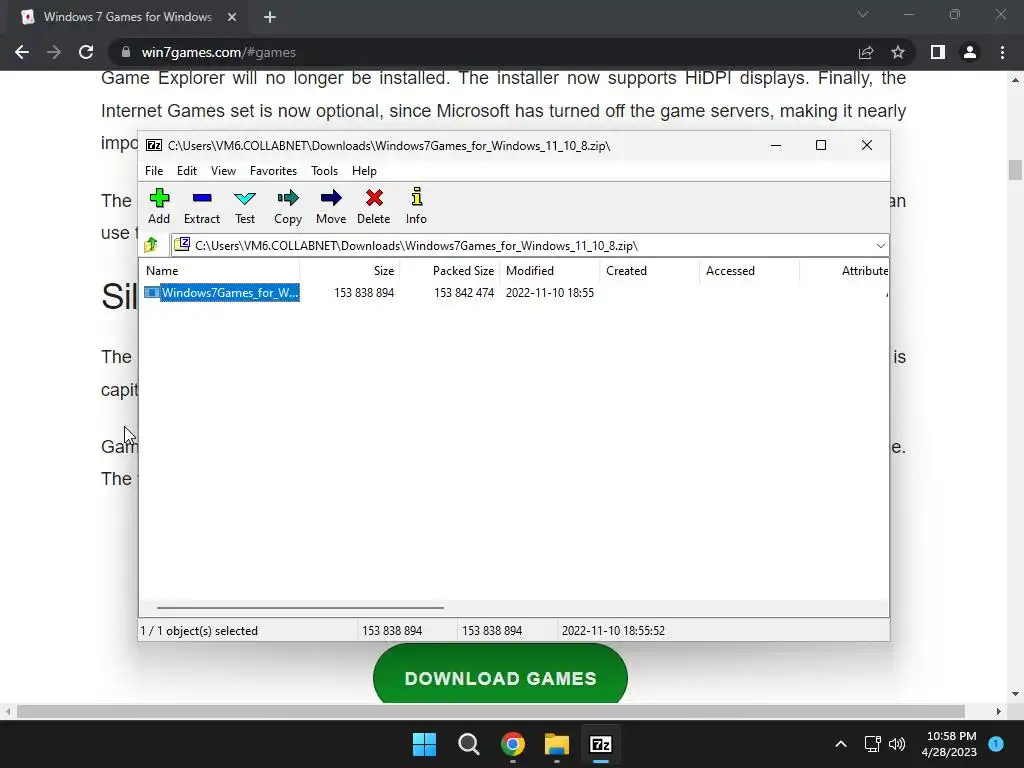This screenshot has width=1024, height=768.
Task: Sort by the Accessed column header
Action: click(x=750, y=270)
